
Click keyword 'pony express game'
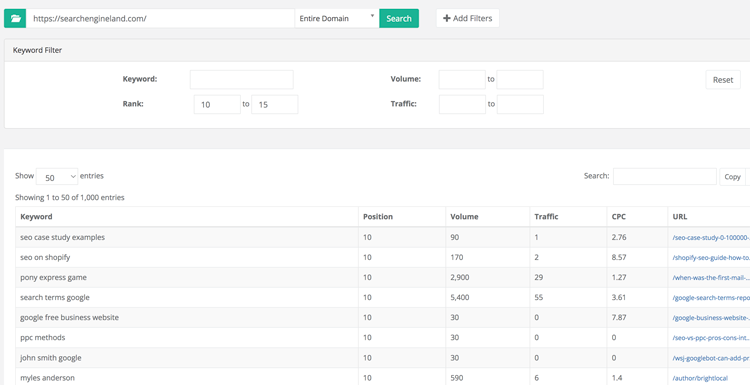click(53, 277)
